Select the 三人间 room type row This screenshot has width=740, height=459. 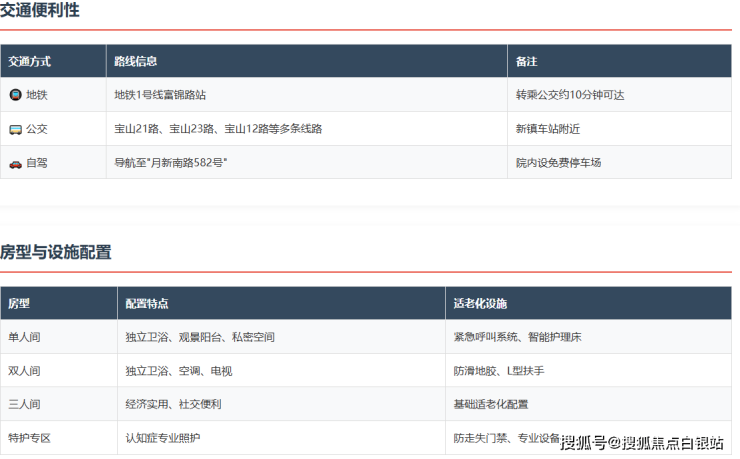click(25, 405)
